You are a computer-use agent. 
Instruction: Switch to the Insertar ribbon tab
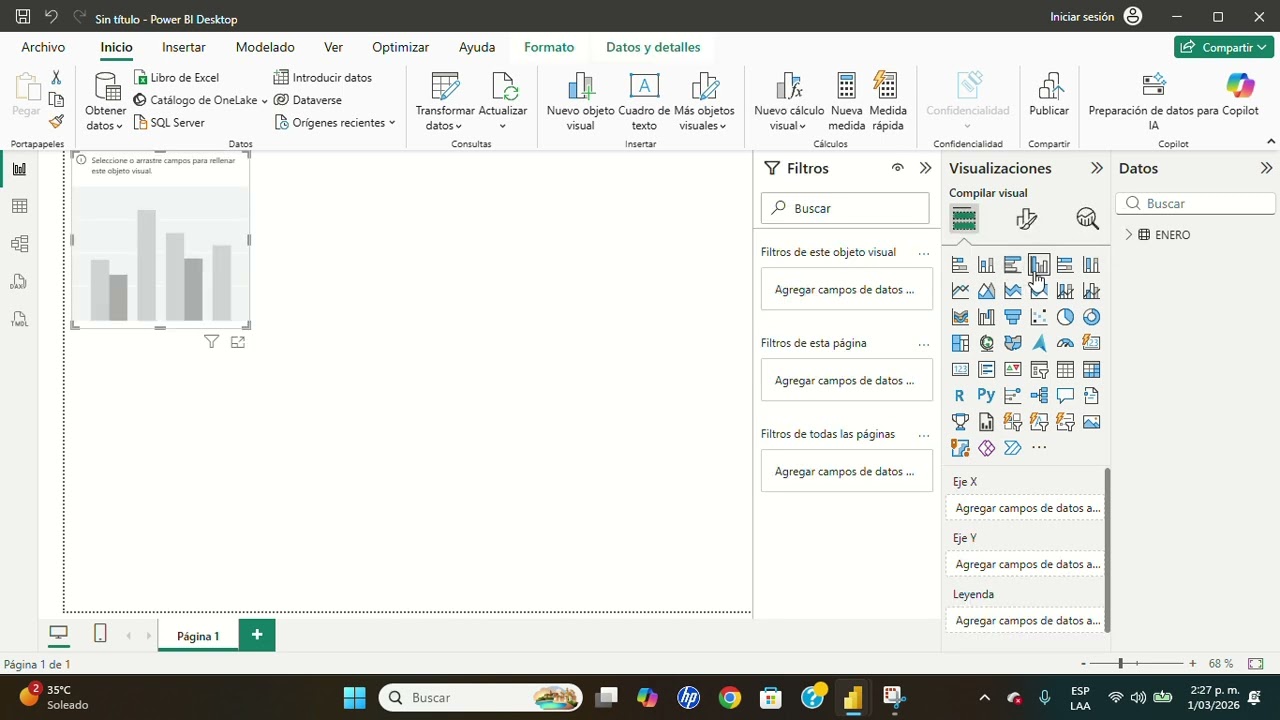click(x=184, y=47)
